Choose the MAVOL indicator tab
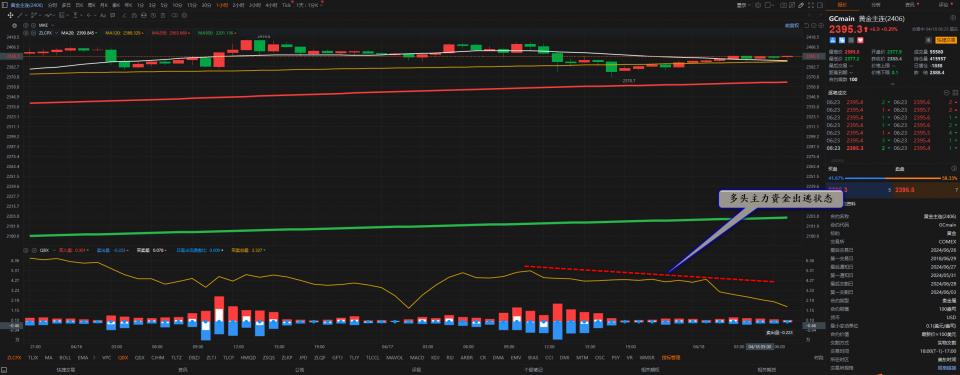This screenshot has width=960, height=375. (395, 357)
